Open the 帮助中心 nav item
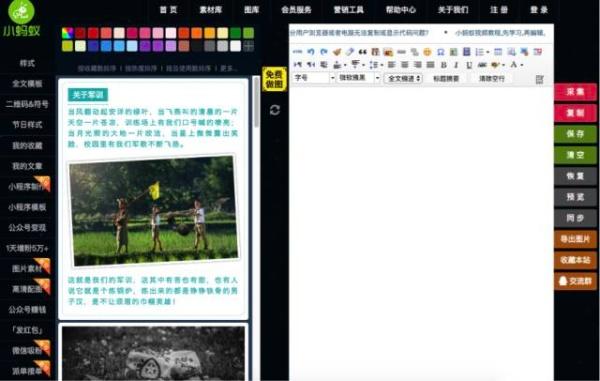The width and height of the screenshot is (600, 381). pos(401,10)
